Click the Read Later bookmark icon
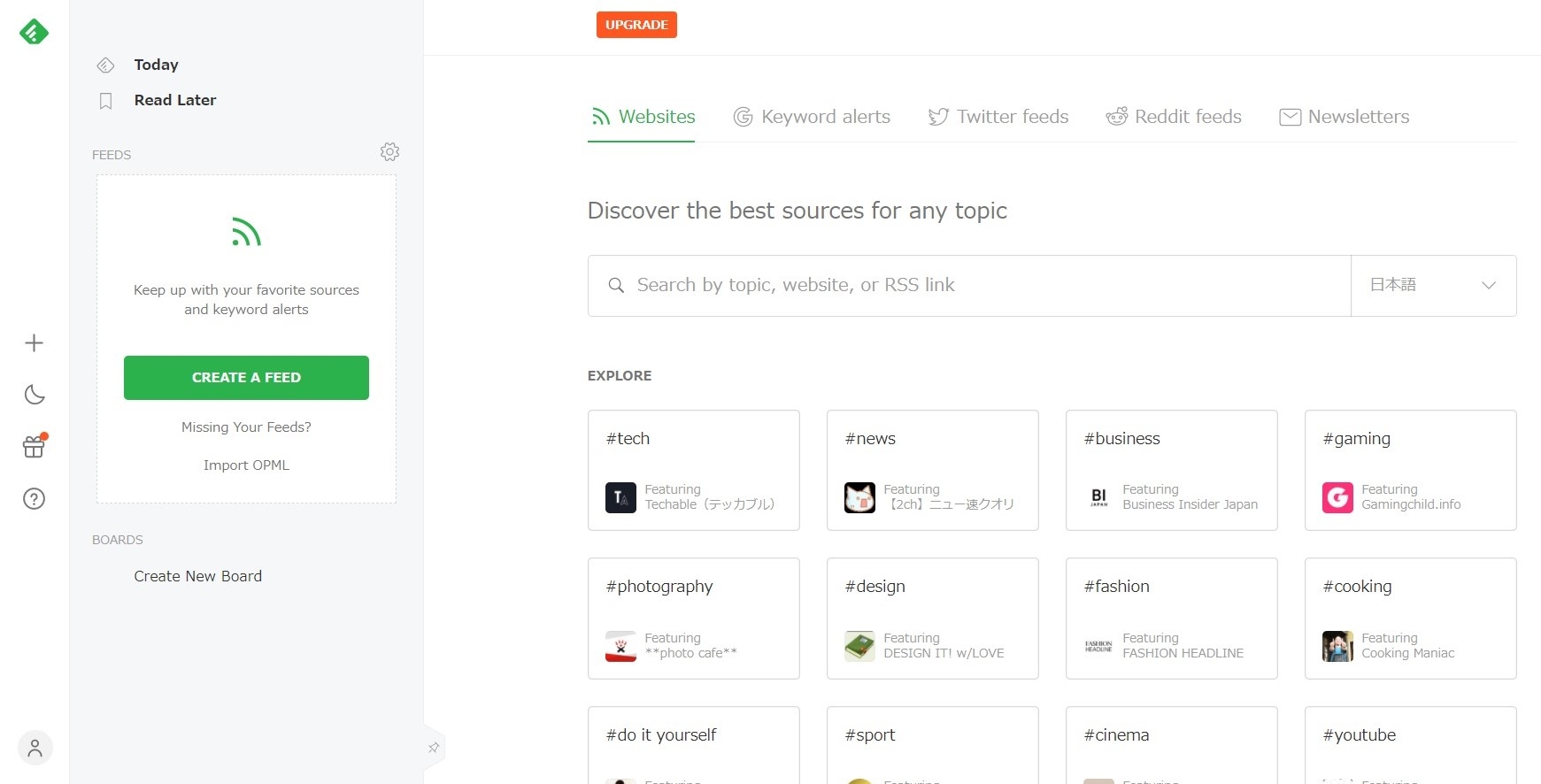This screenshot has height=784, width=1541. [x=106, y=101]
